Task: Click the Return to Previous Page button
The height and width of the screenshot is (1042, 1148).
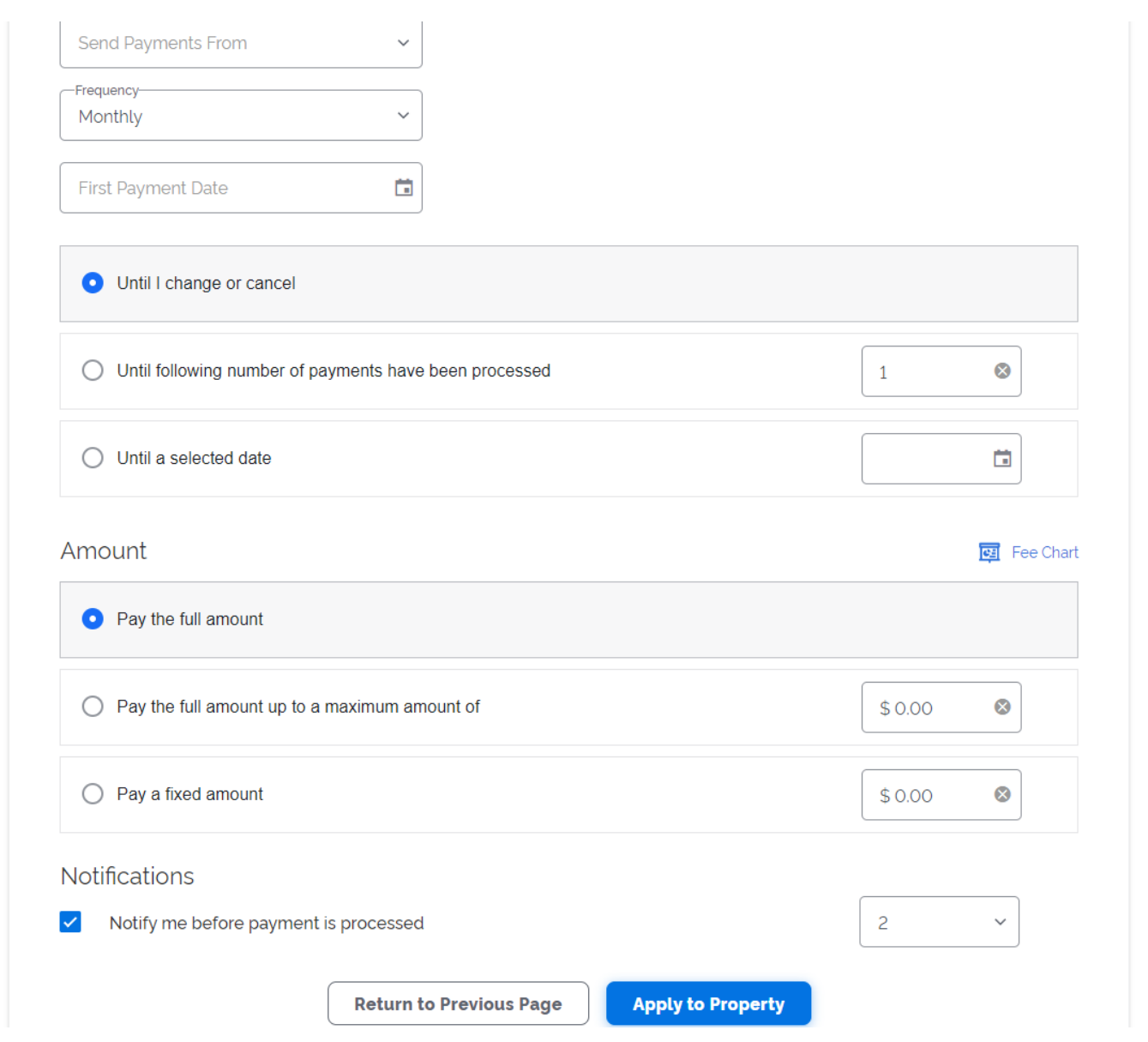Action: (x=458, y=1003)
